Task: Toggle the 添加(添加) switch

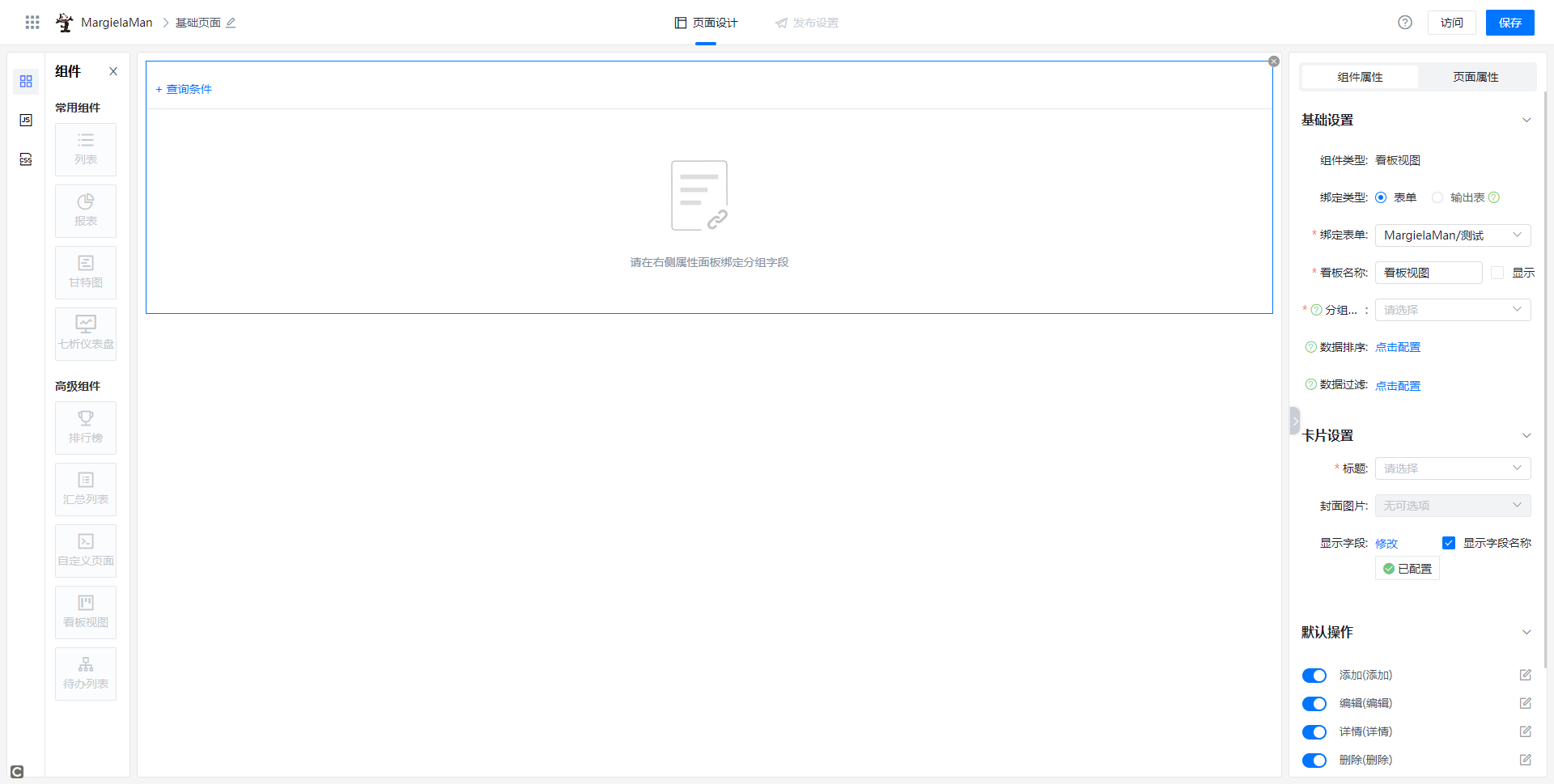Action: click(x=1314, y=676)
